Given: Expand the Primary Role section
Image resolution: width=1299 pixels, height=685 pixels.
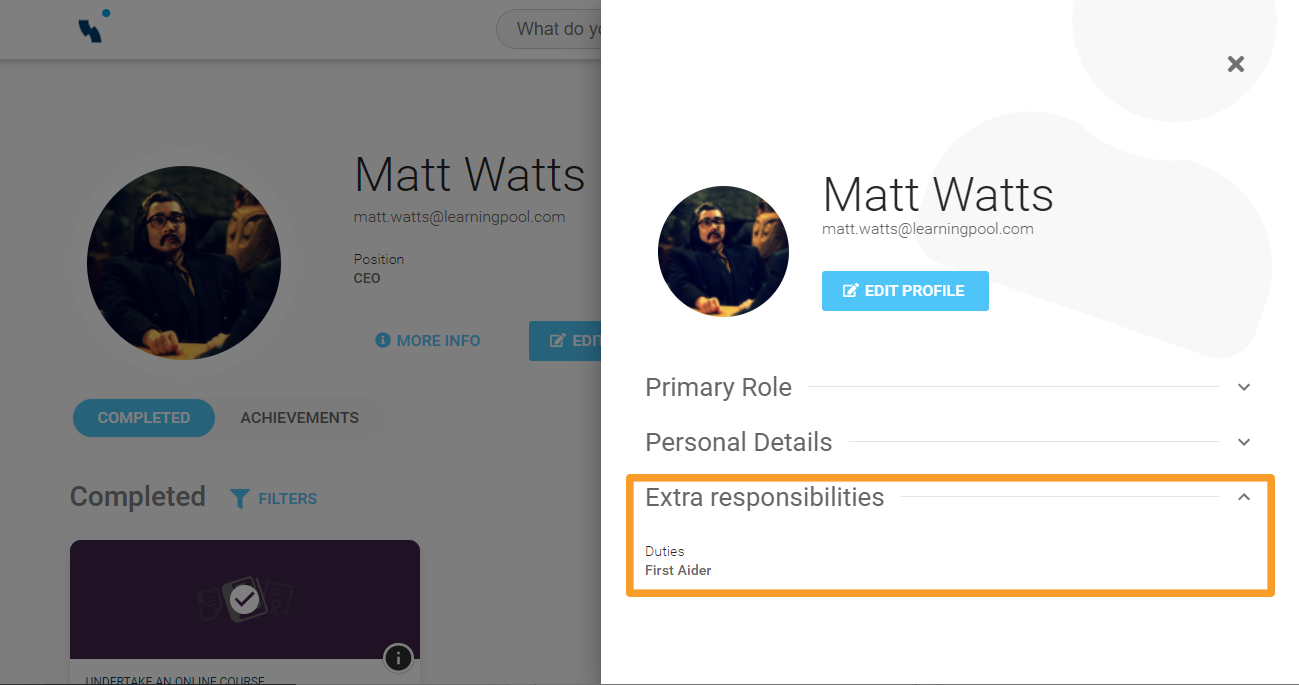Looking at the screenshot, I should coord(1244,387).
